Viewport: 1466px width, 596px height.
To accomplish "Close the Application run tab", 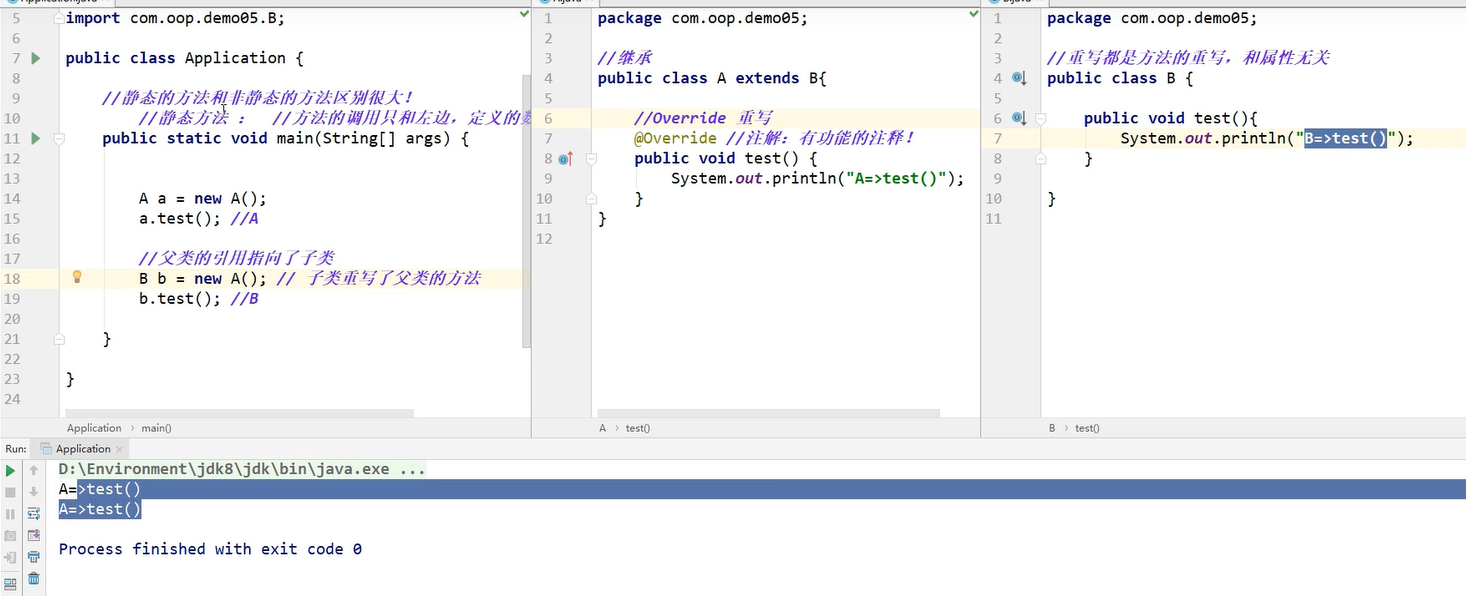I will [x=120, y=449].
